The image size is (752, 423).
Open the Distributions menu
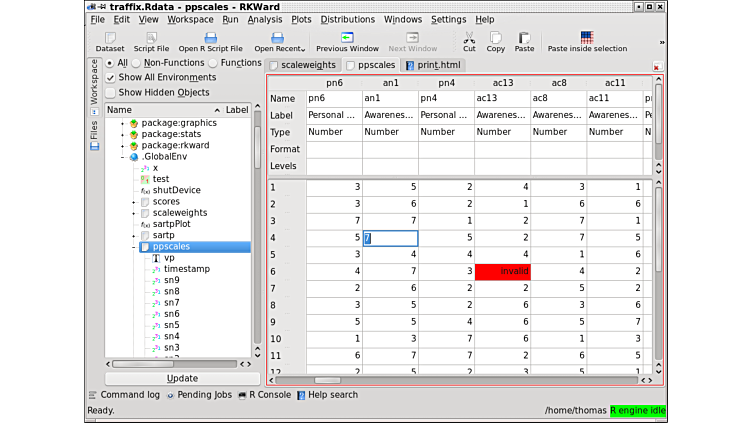(347, 19)
